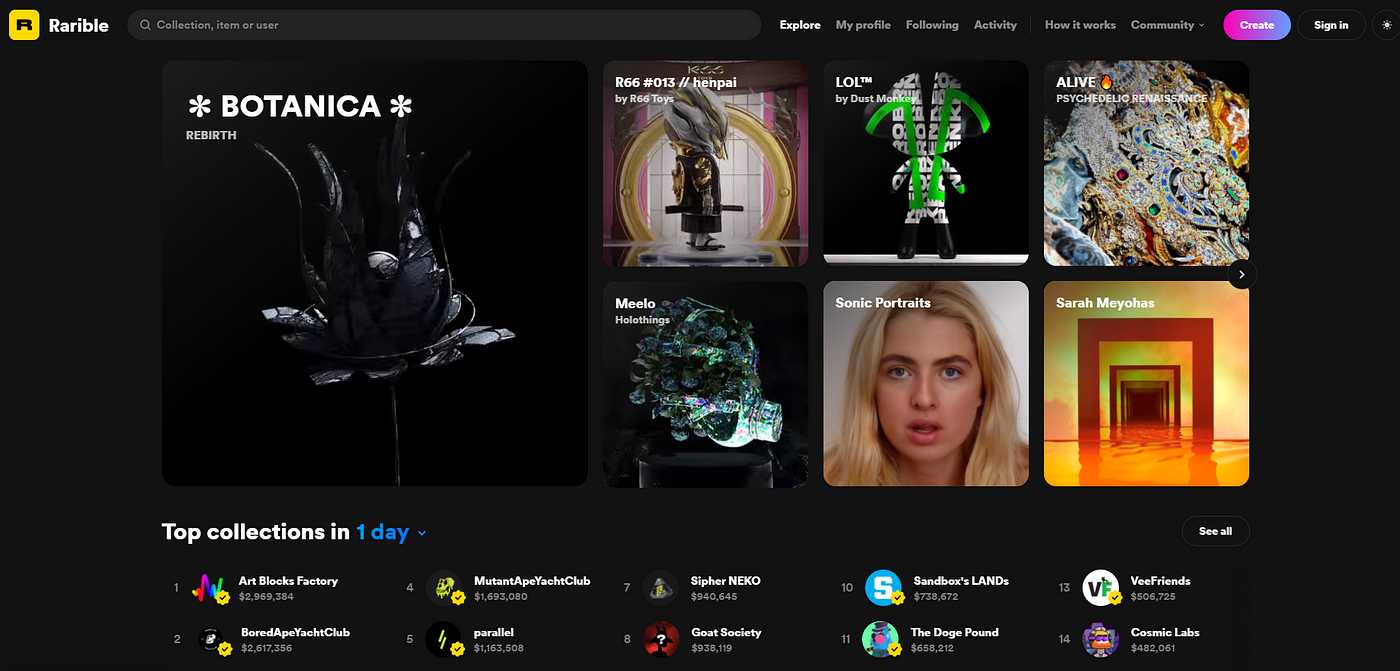Click the Cosmic Labs avatar icon

(x=1101, y=639)
